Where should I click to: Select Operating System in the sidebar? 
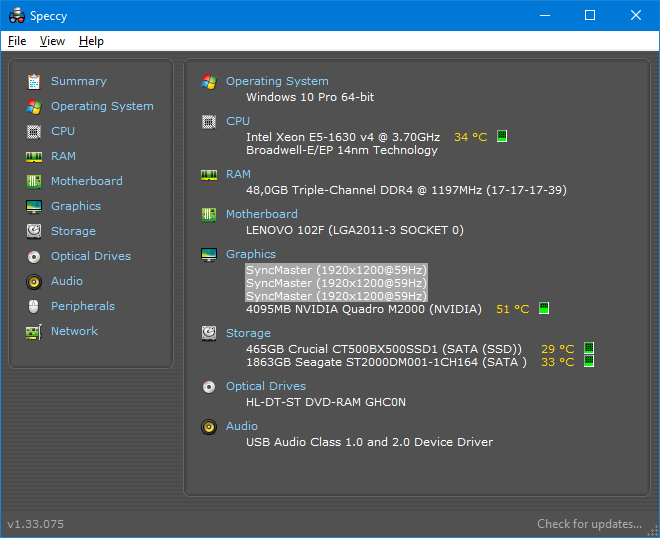pyautogui.click(x=102, y=106)
